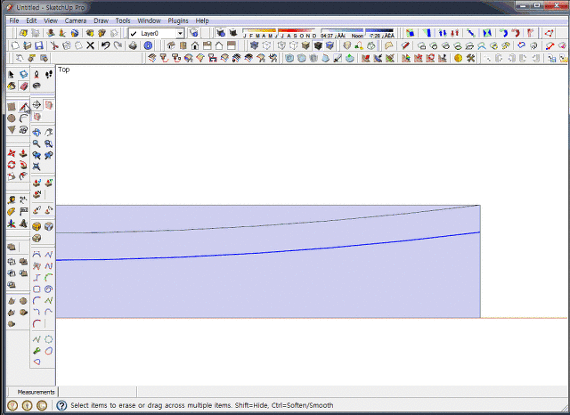Open the Draw menu
The height and width of the screenshot is (415, 570).
pyautogui.click(x=101, y=21)
